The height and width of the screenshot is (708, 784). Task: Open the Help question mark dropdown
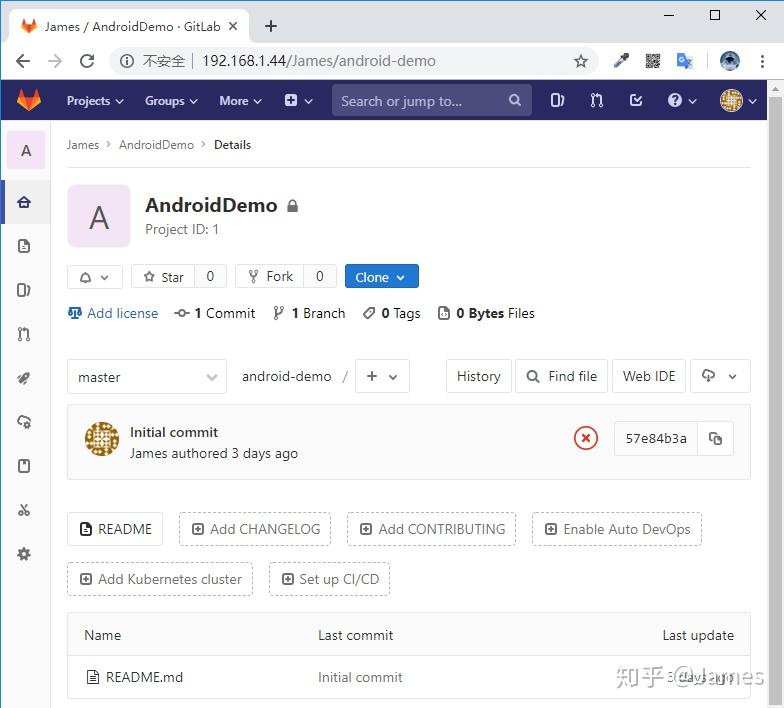(682, 100)
